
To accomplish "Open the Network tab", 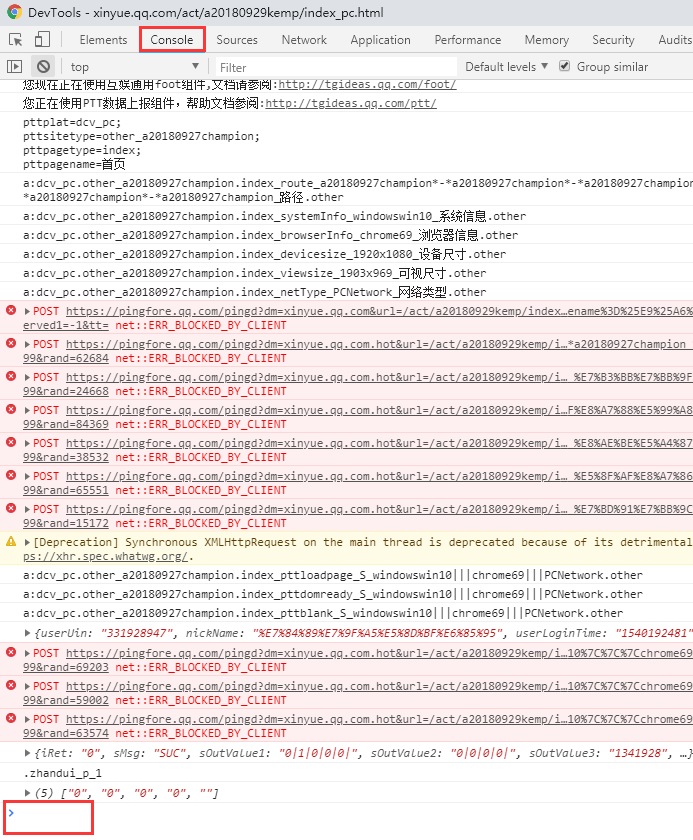I will point(304,40).
